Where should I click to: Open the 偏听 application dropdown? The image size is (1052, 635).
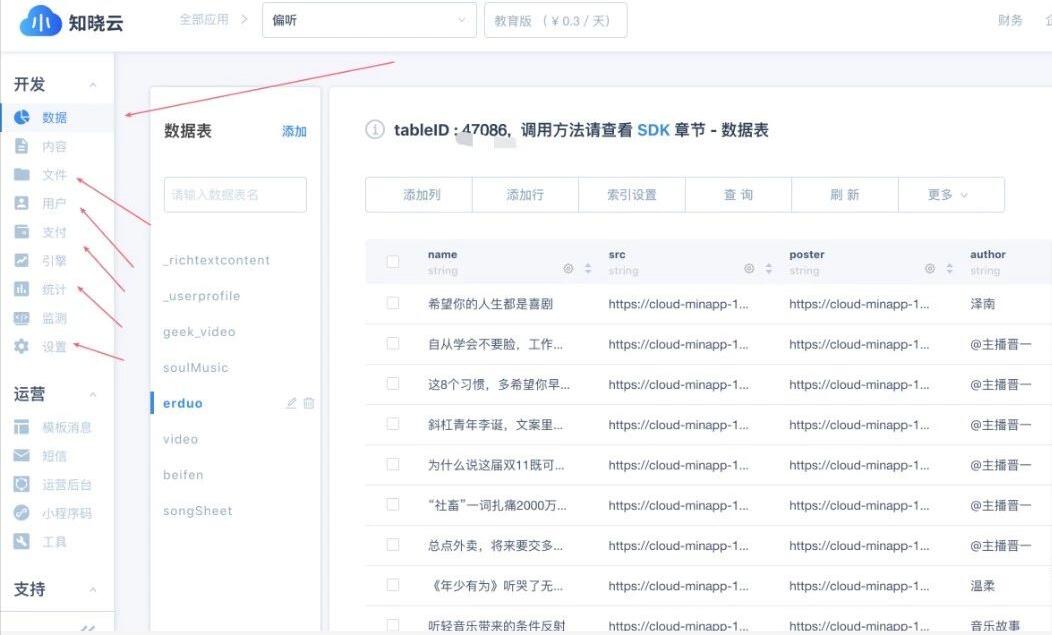coord(369,20)
